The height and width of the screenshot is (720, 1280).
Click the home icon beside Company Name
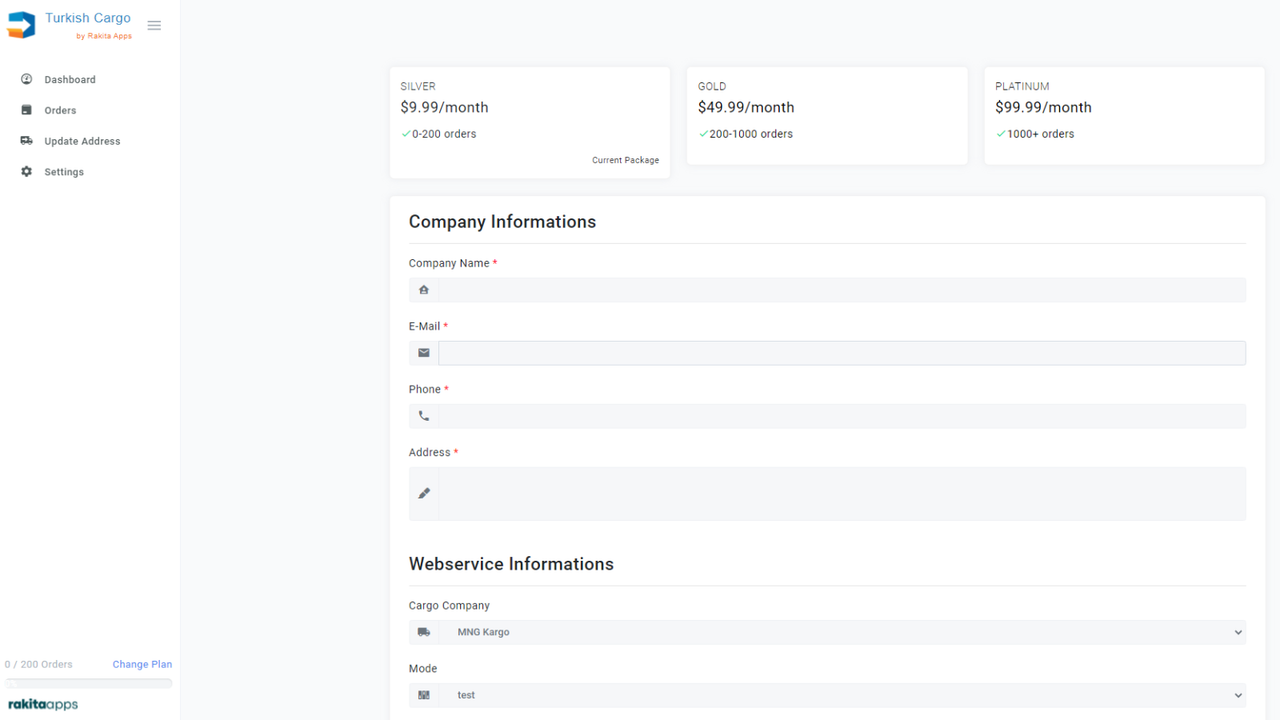[x=424, y=290]
